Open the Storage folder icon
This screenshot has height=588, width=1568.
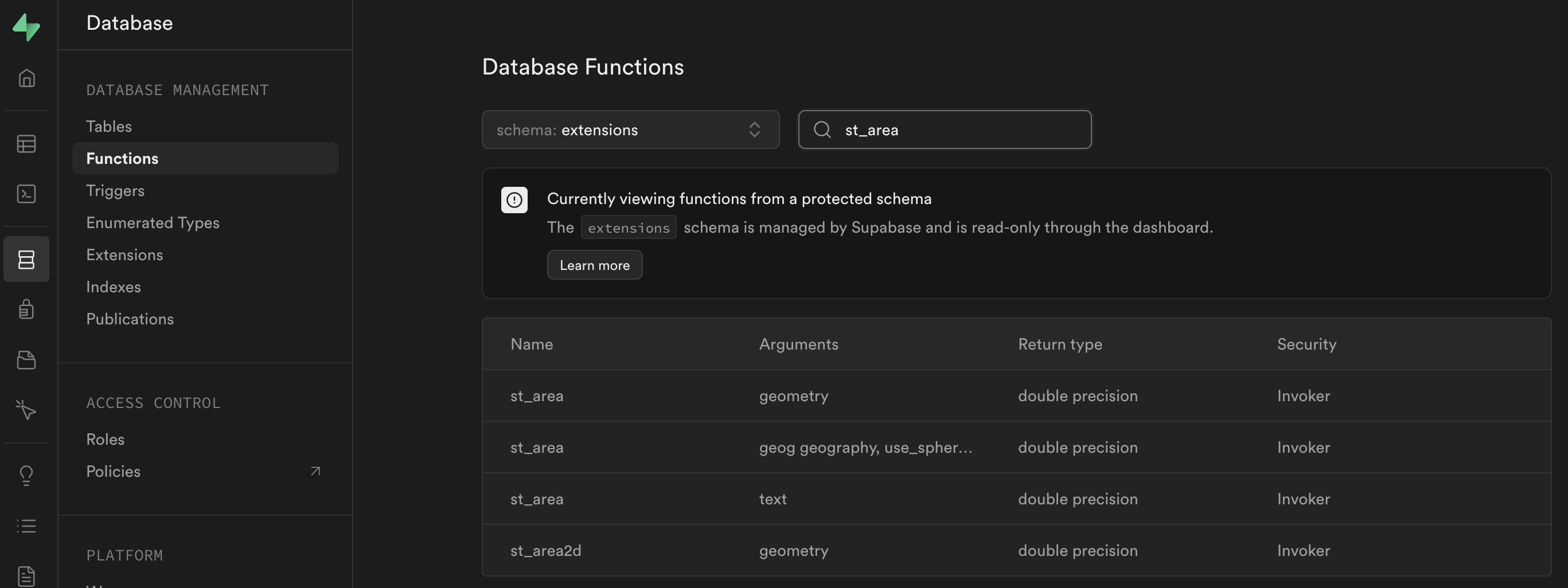[26, 360]
